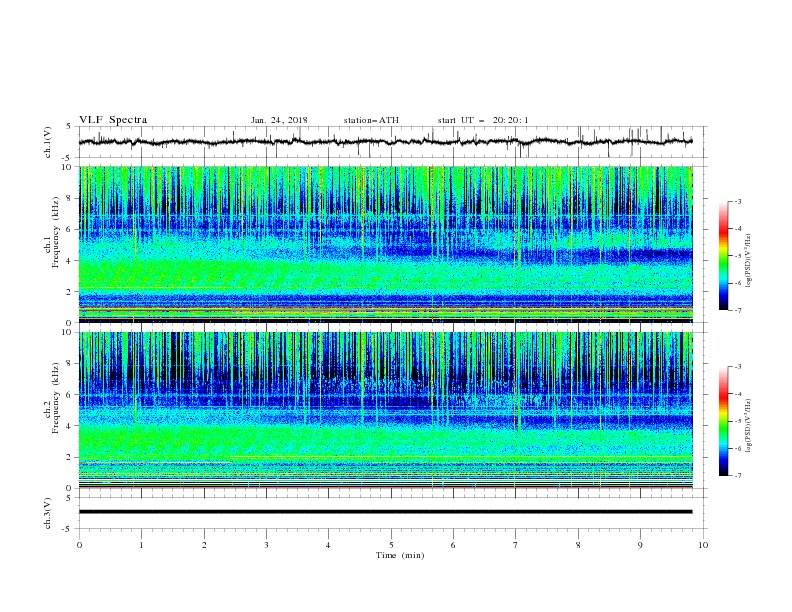Click the "start UT = 20:20:1" text
The height and width of the screenshot is (612, 792).
(483, 120)
